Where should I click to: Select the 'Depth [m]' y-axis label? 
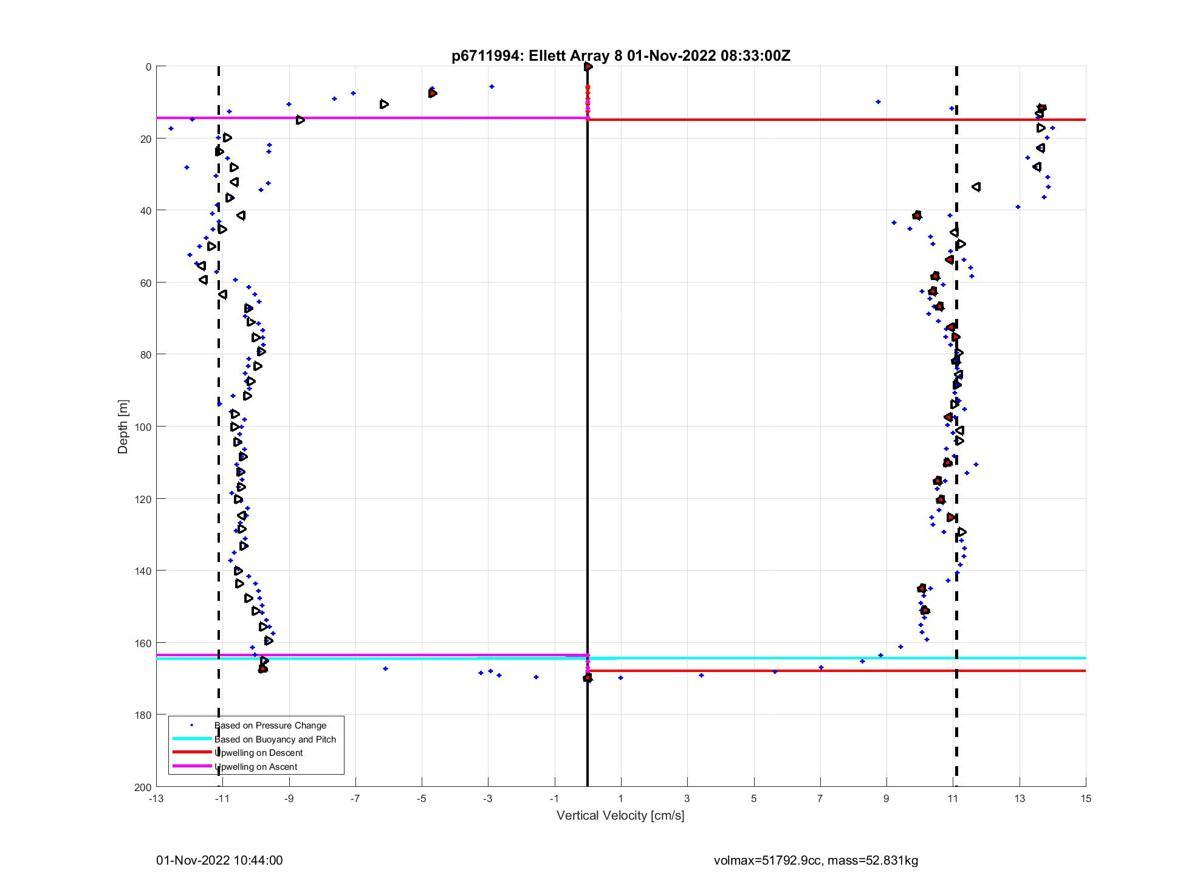coord(124,426)
